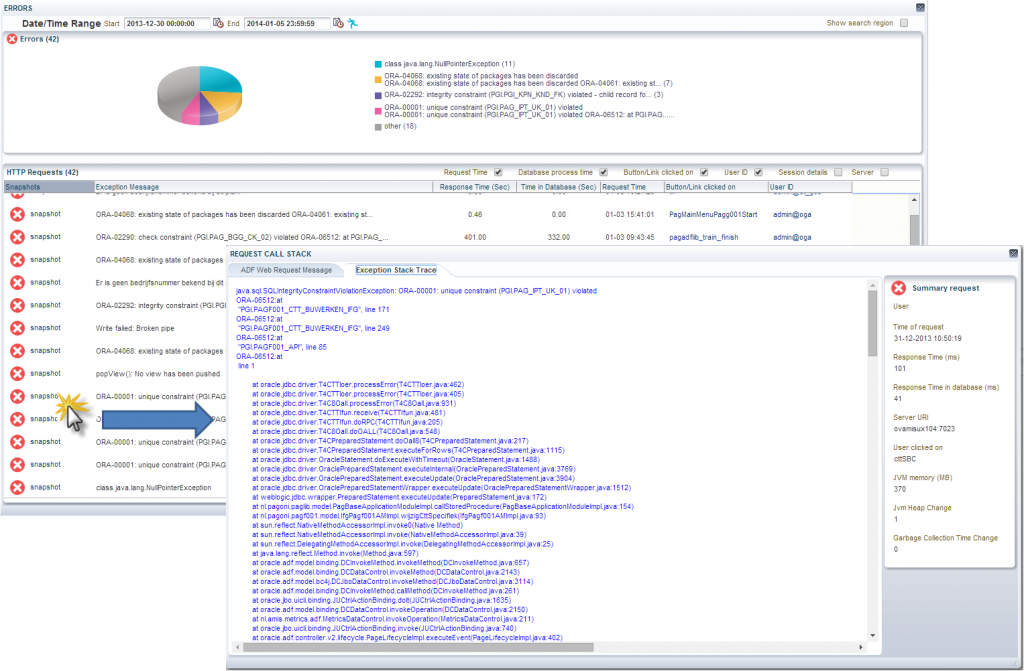Enable the Show search region checkbox
Image resolution: width=1024 pixels, height=671 pixels.
click(x=904, y=23)
